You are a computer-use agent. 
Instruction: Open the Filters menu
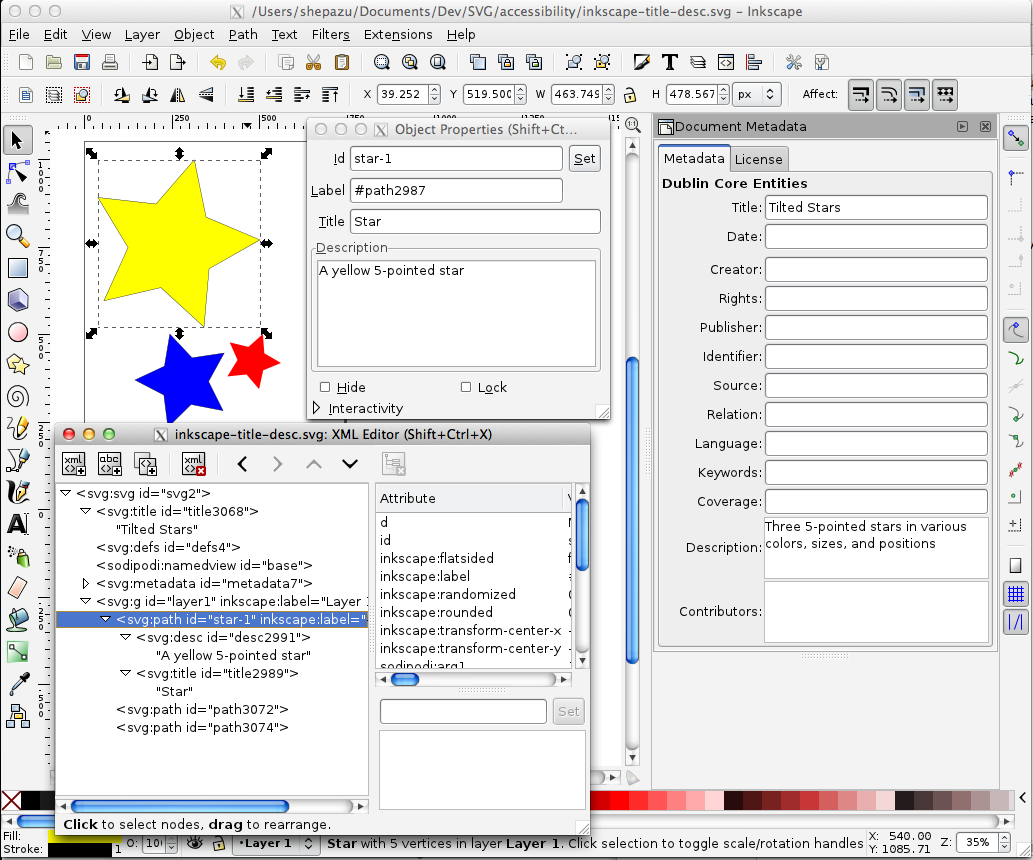330,34
